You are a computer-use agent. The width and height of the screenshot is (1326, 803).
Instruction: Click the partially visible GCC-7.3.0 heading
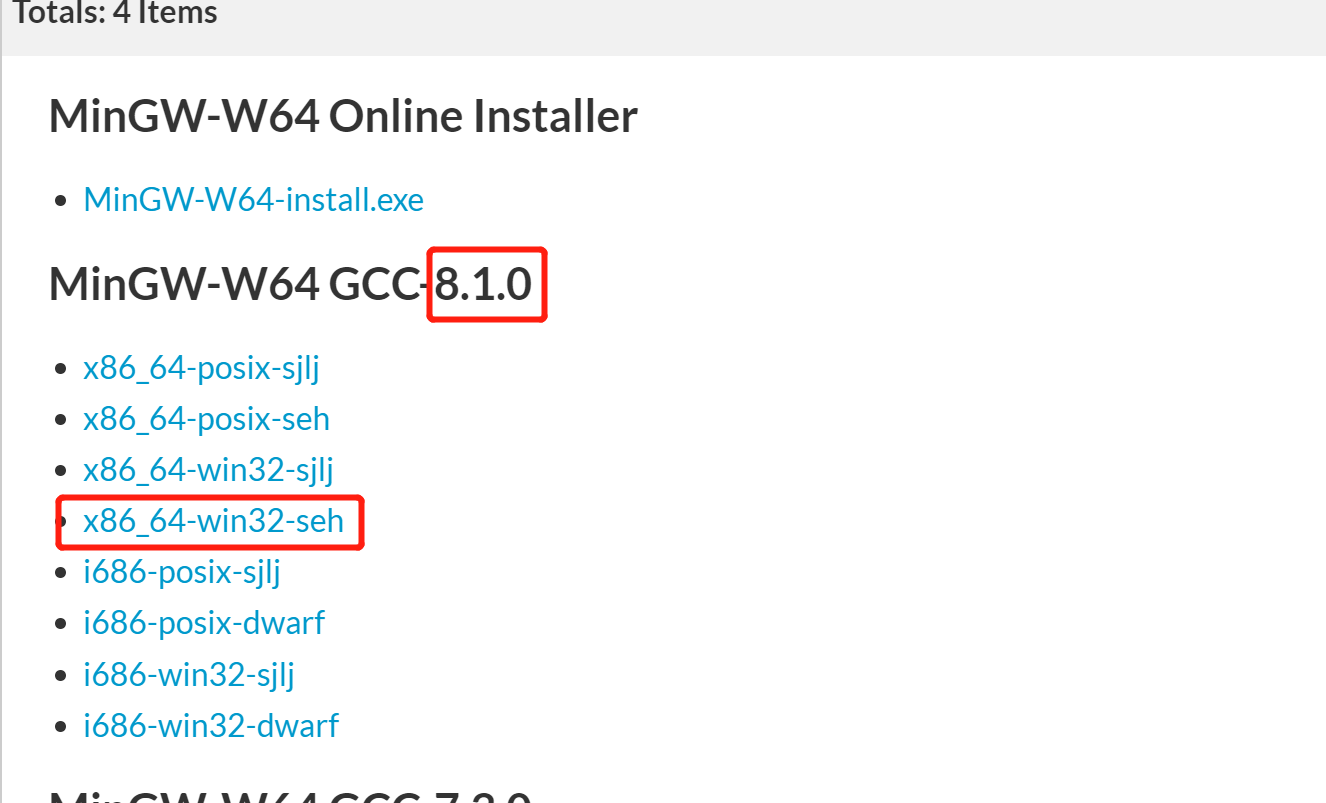click(290, 795)
